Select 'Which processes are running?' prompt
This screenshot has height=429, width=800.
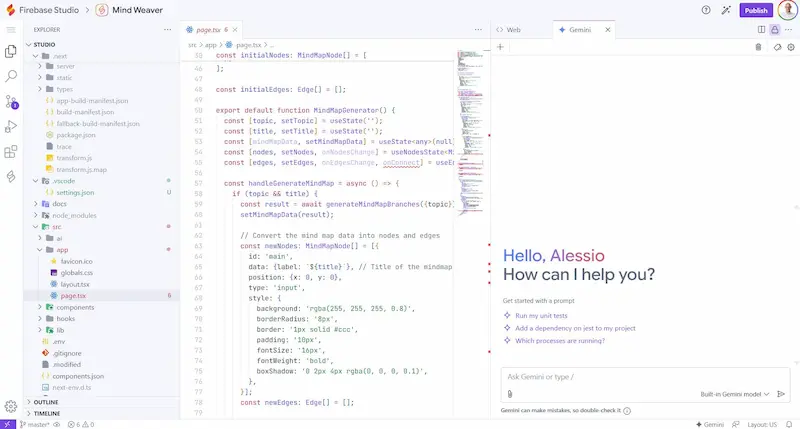[560, 341]
